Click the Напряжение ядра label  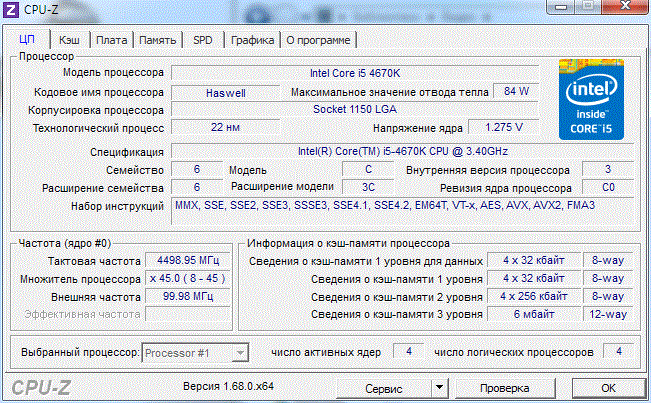(x=418, y=128)
